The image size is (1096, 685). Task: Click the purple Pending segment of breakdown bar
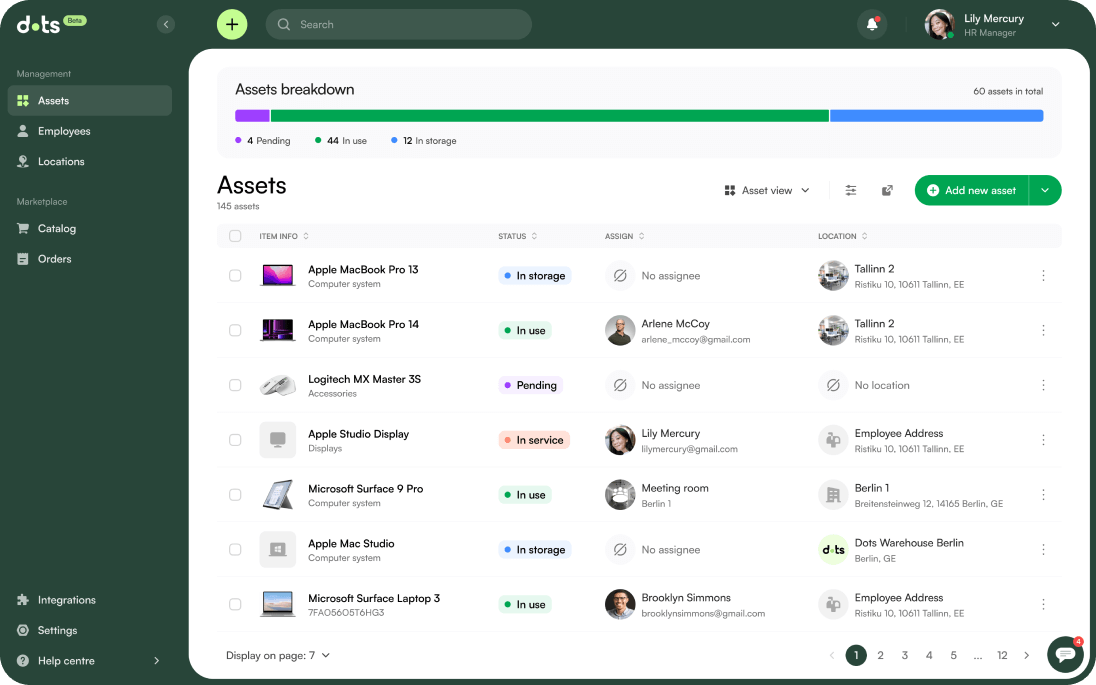click(252, 116)
